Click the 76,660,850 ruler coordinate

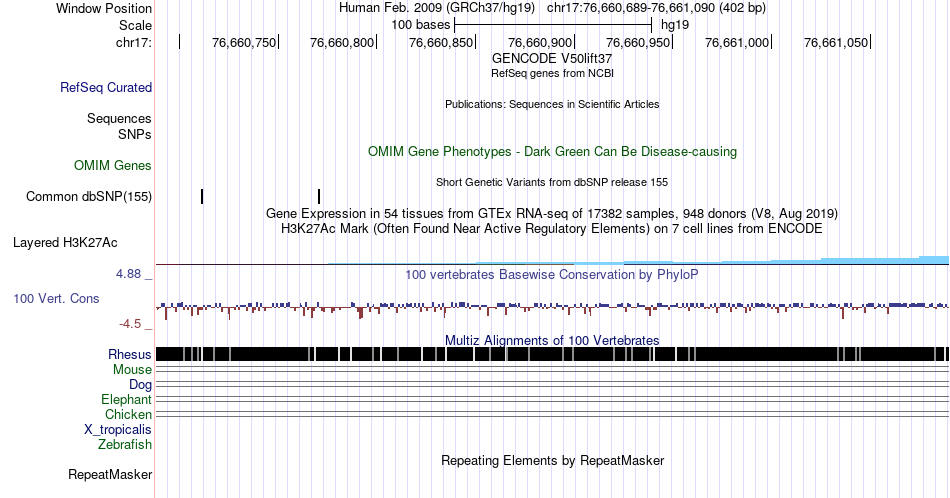[x=441, y=42]
